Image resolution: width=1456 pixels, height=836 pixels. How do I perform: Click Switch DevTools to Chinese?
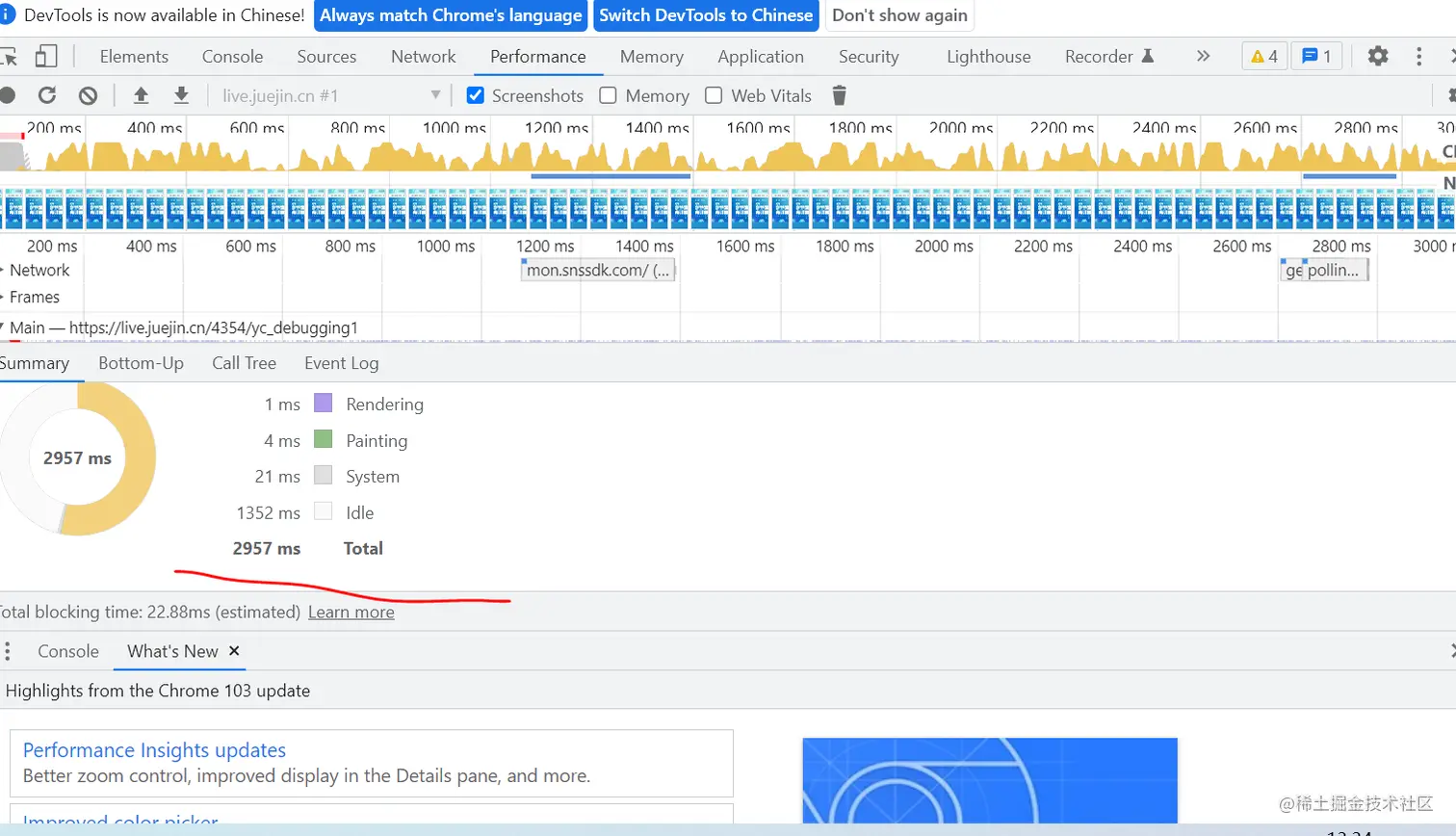pos(706,15)
